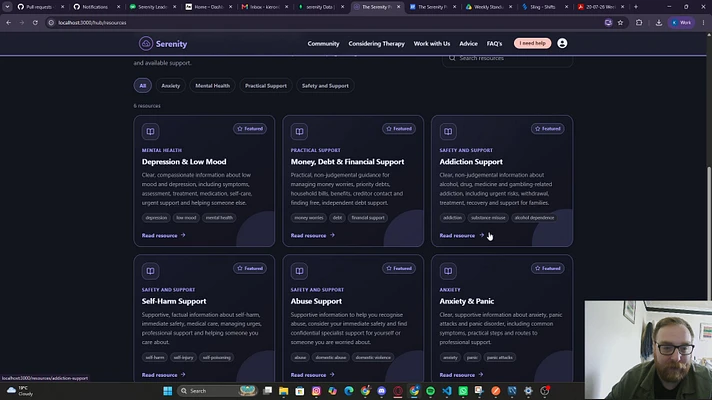Image resolution: width=712 pixels, height=400 pixels.
Task: Click the book icon on Addiction Support card
Action: 448,132
